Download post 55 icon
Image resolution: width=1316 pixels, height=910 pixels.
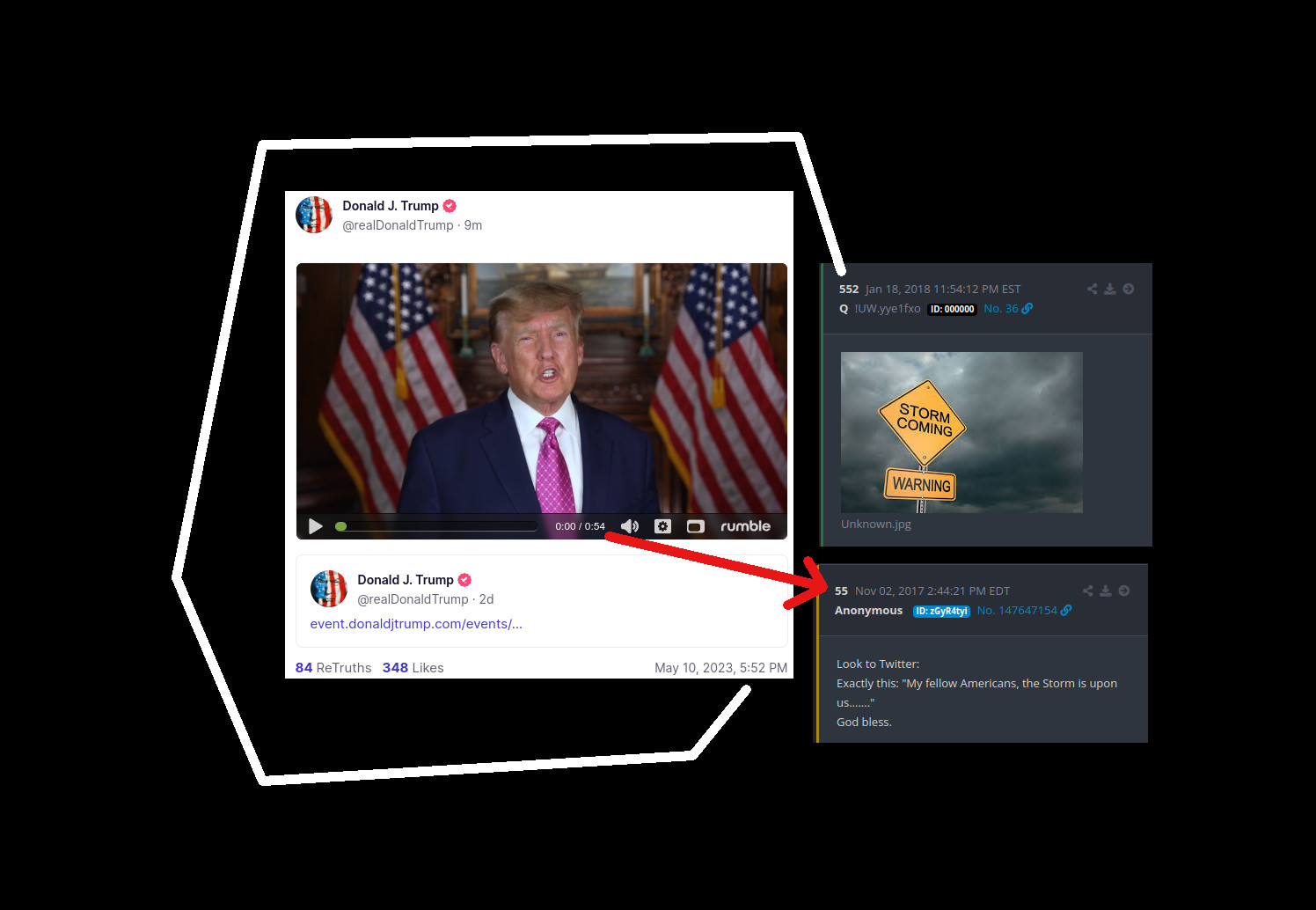point(1106,591)
